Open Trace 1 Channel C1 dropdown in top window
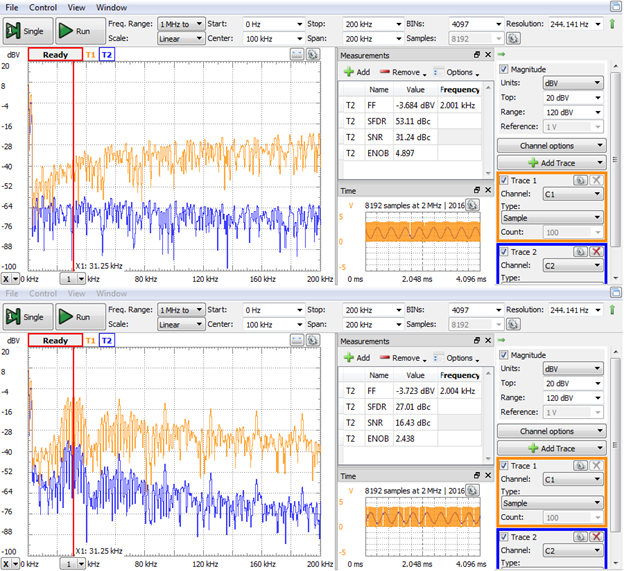The height and width of the screenshot is (571, 624). [x=573, y=194]
